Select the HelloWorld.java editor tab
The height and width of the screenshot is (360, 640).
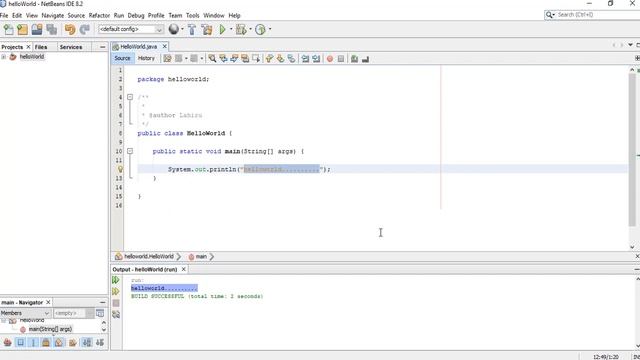(138, 47)
